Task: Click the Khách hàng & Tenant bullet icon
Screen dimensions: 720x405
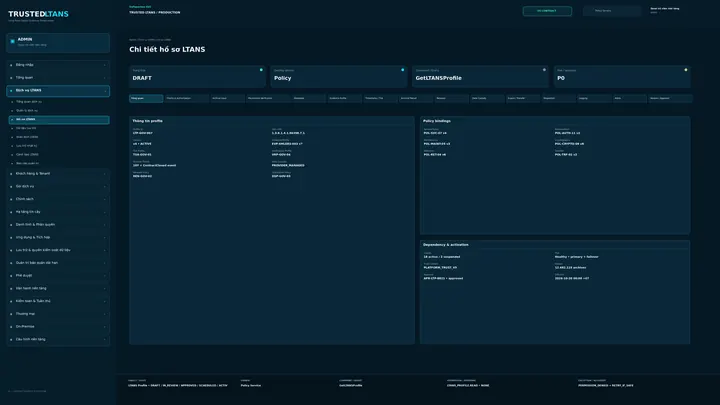Action: (11, 174)
